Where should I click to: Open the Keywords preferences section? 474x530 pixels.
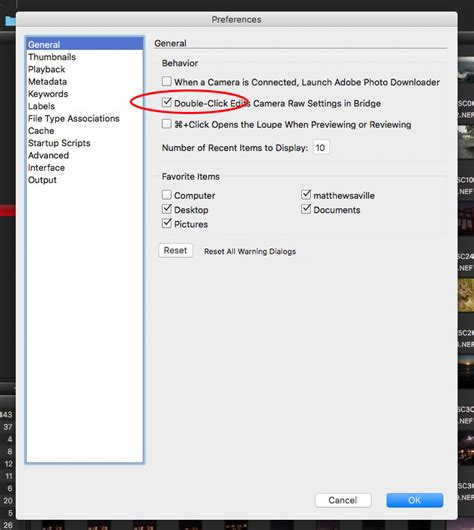tap(85, 94)
